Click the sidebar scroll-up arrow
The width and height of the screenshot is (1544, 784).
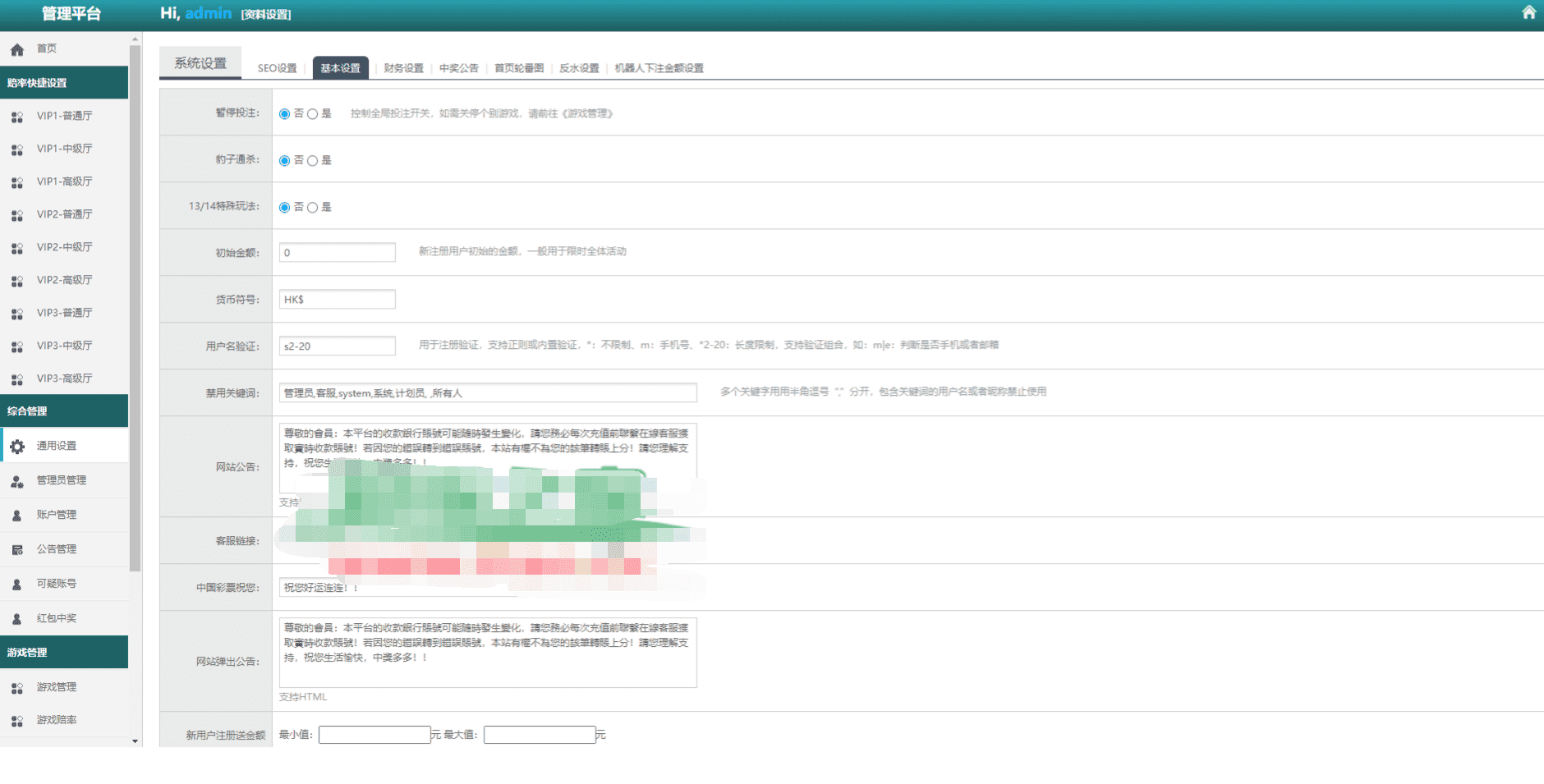point(136,39)
